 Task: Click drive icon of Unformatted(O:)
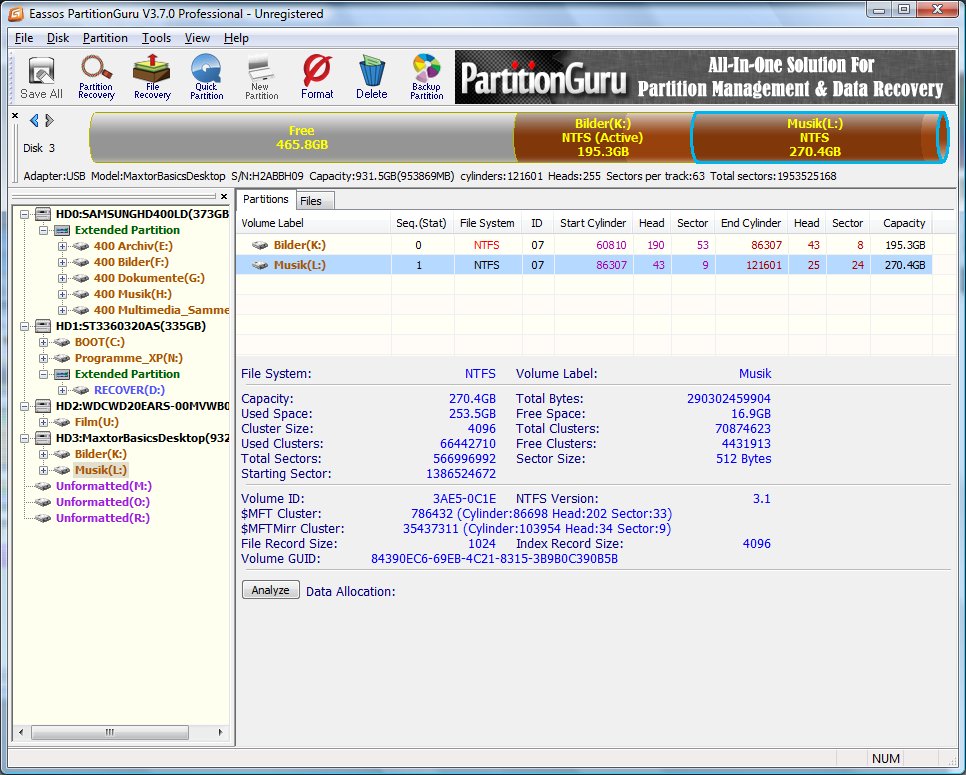pyautogui.click(x=43, y=502)
